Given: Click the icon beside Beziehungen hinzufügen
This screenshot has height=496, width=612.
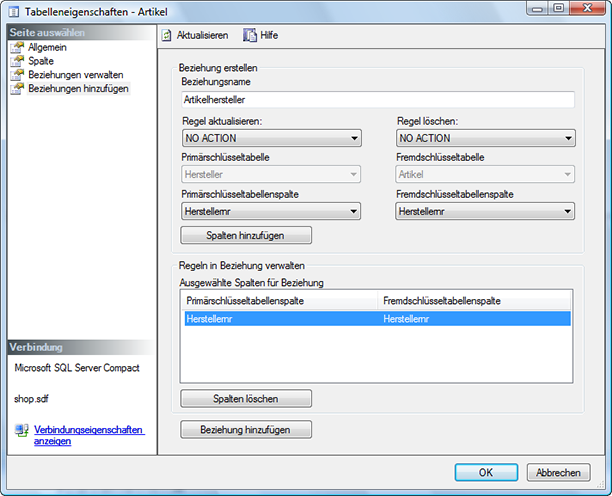Looking at the screenshot, I should [x=17, y=89].
